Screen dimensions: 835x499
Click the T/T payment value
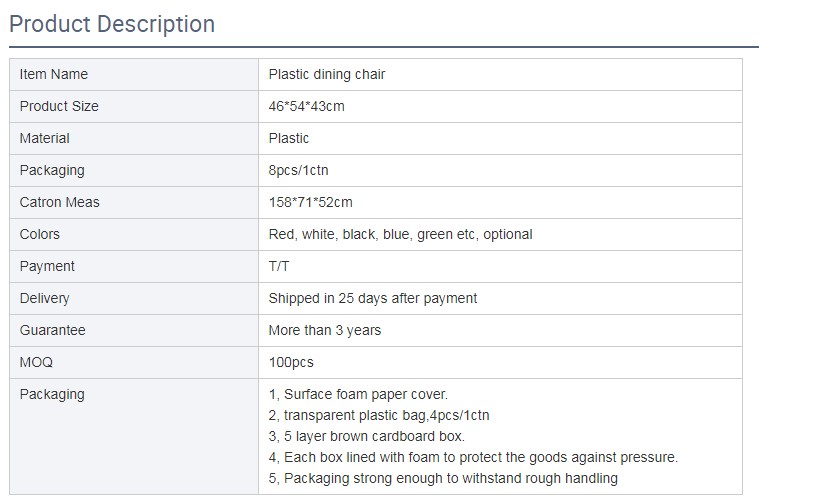(279, 266)
